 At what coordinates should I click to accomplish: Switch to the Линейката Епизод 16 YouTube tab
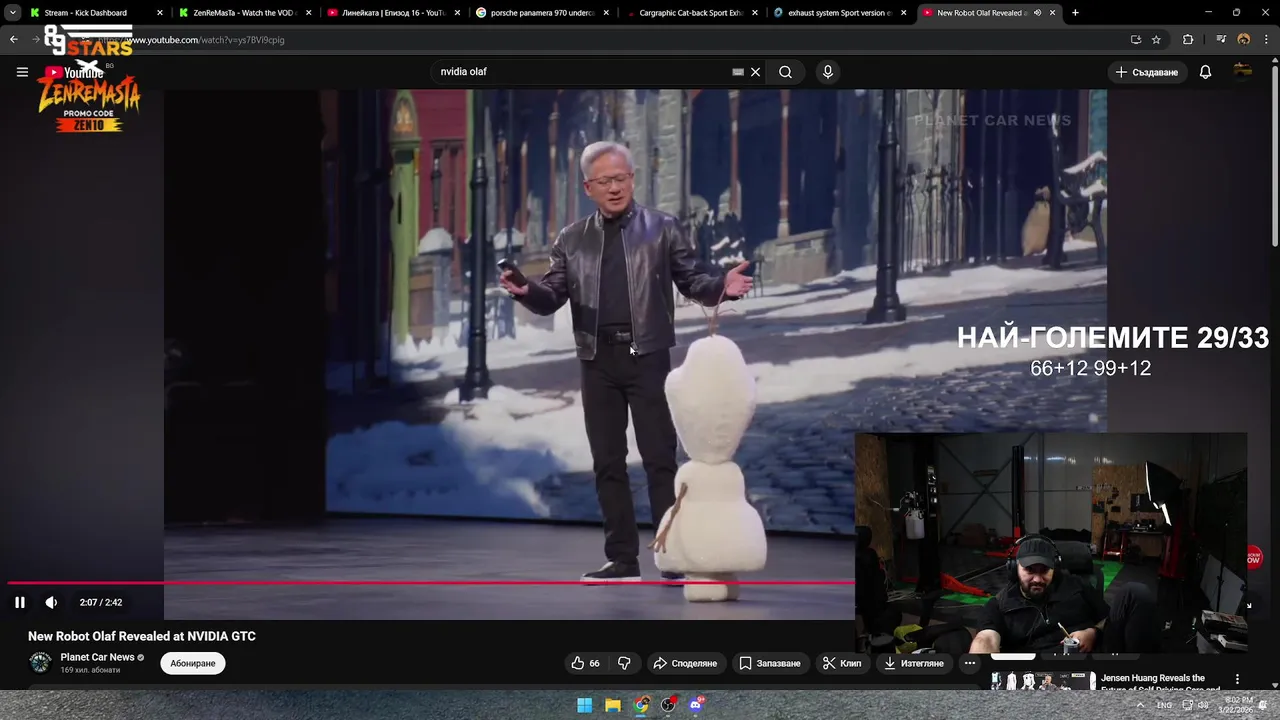pyautogui.click(x=392, y=13)
